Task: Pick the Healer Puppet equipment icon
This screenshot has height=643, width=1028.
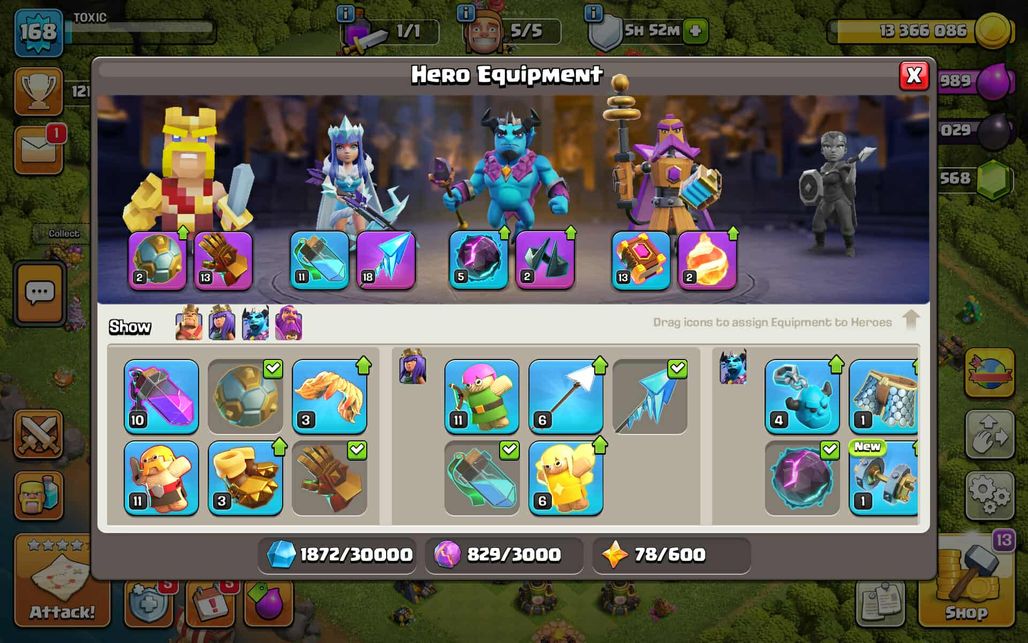Action: point(566,477)
